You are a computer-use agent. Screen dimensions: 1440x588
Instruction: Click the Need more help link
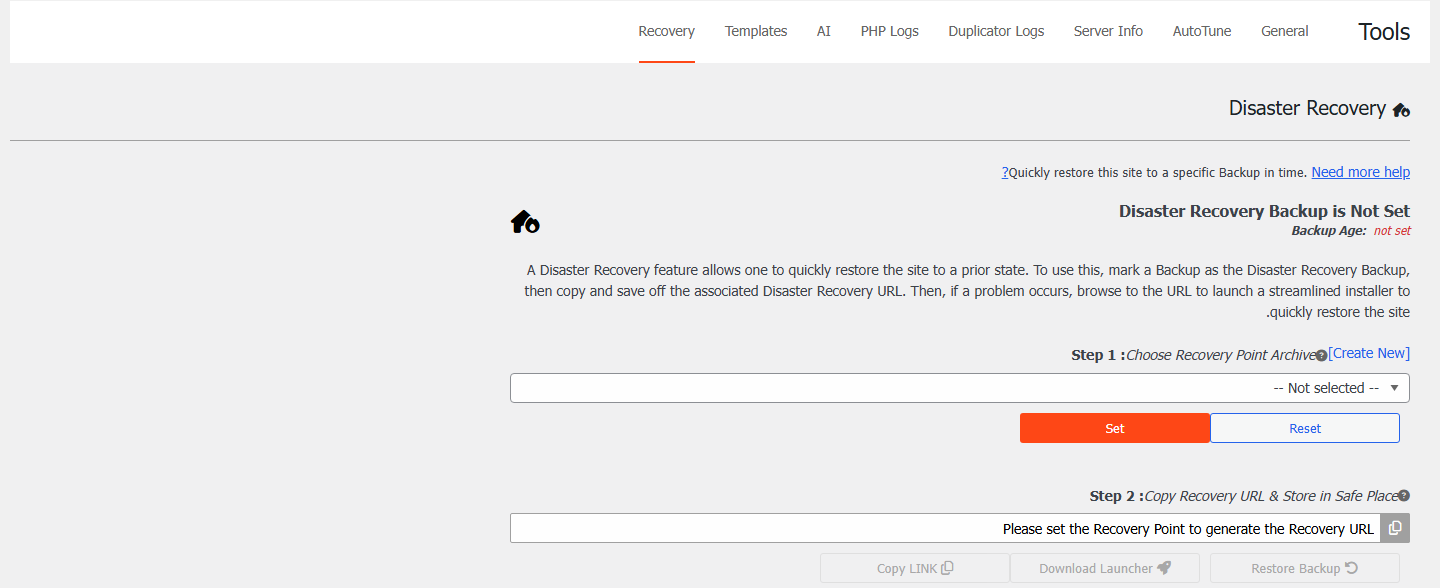pos(1360,172)
